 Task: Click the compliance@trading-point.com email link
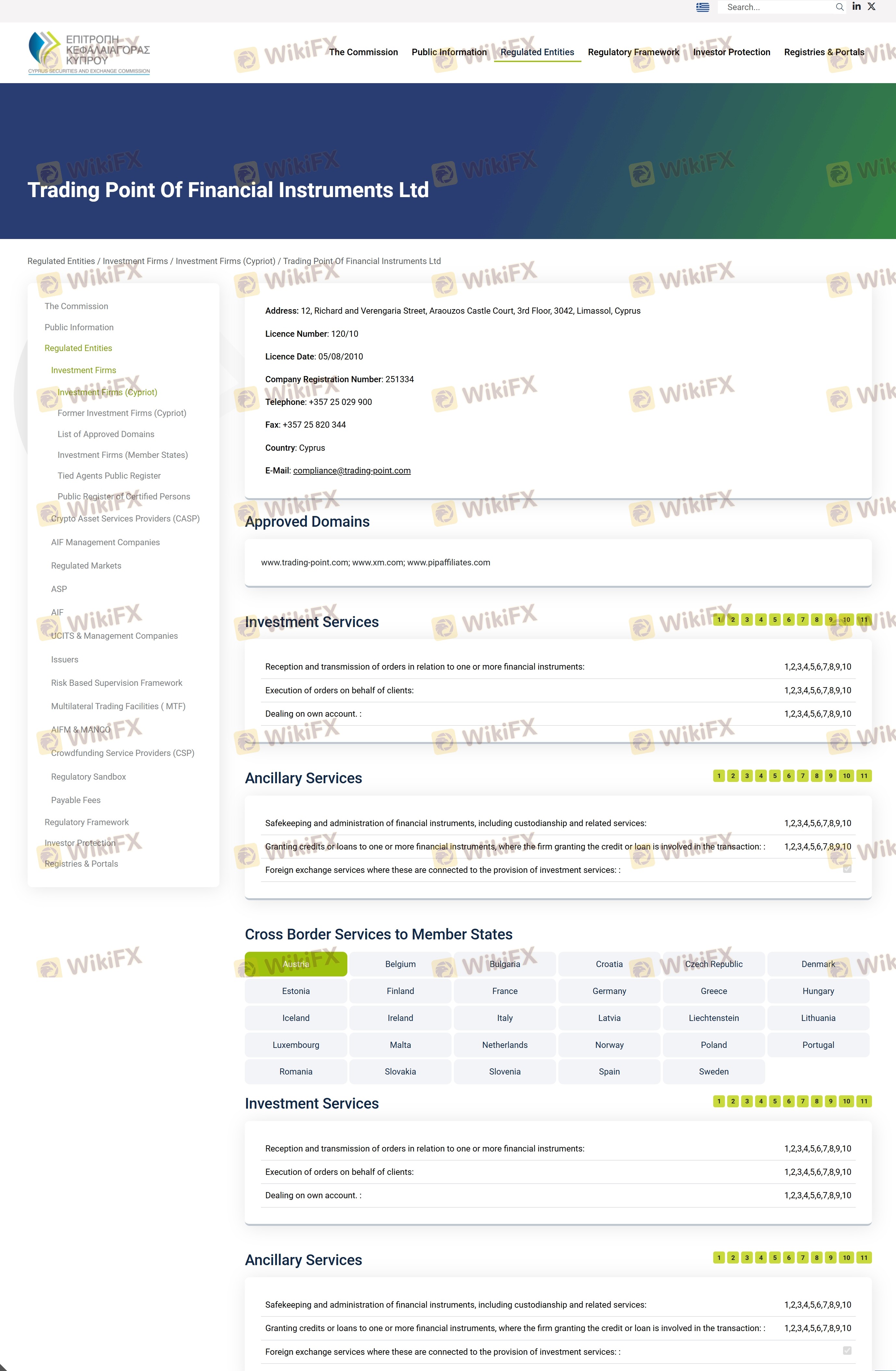tap(352, 471)
